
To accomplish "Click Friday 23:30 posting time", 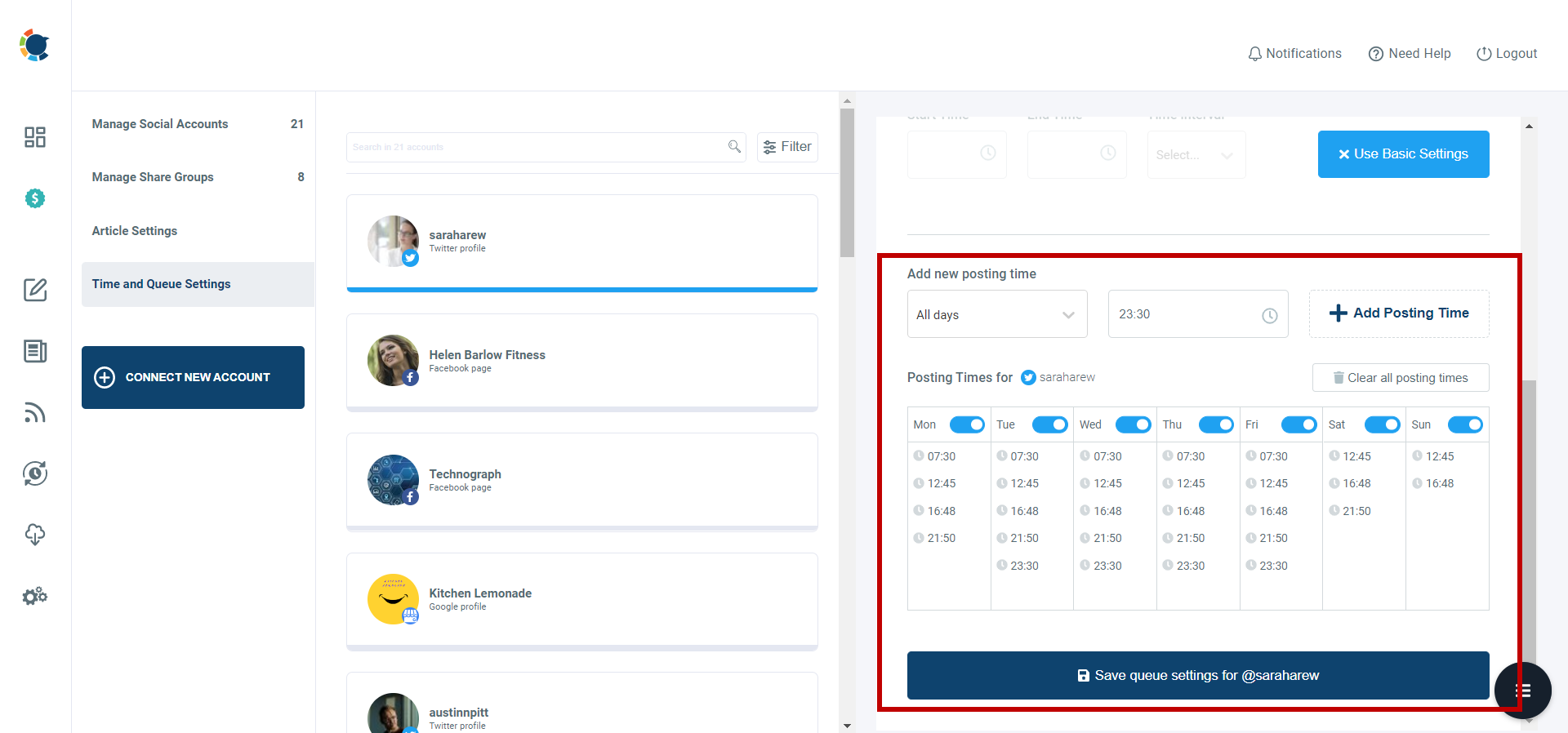I will [1267, 566].
